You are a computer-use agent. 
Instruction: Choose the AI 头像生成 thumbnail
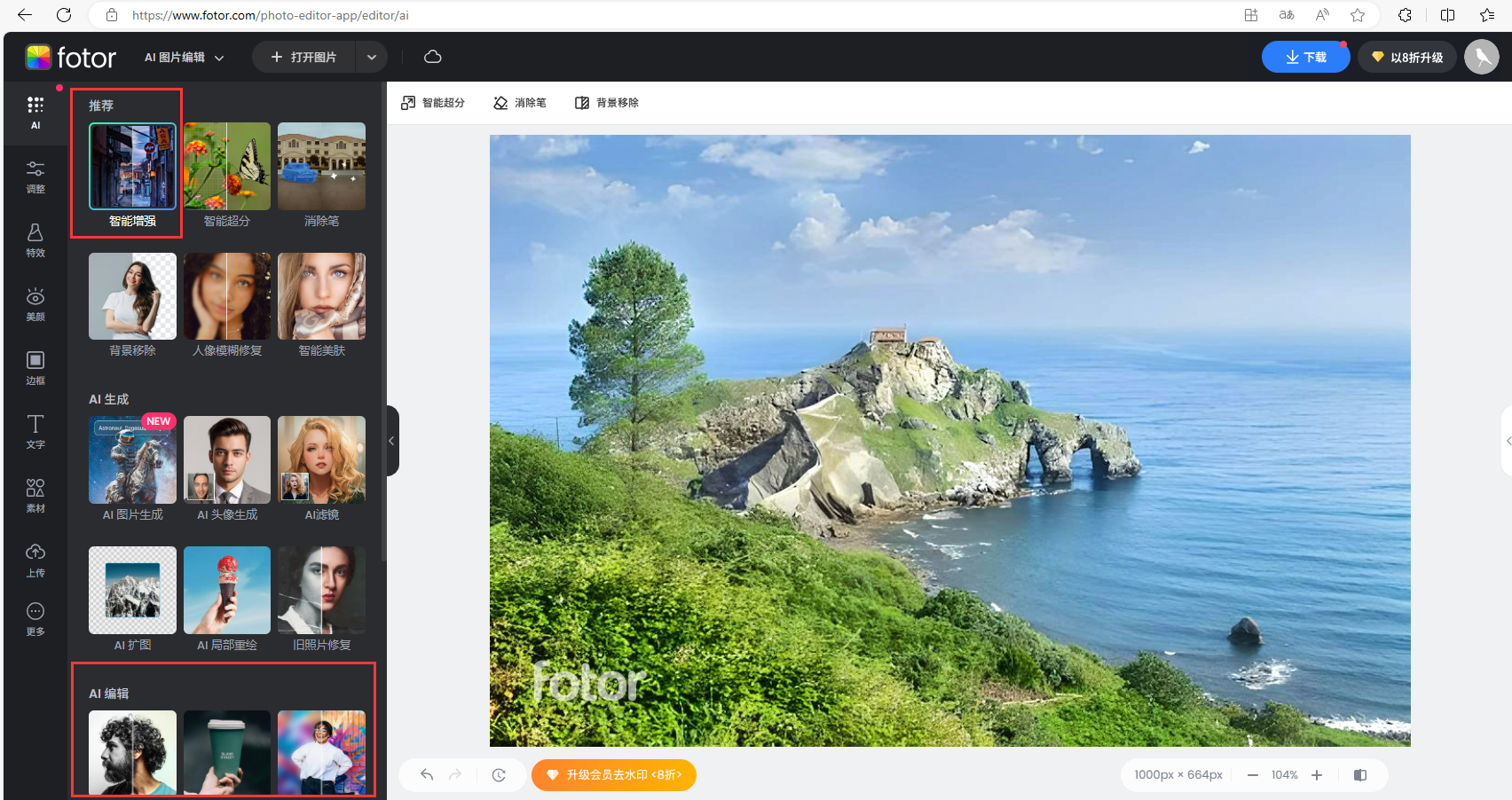click(227, 459)
